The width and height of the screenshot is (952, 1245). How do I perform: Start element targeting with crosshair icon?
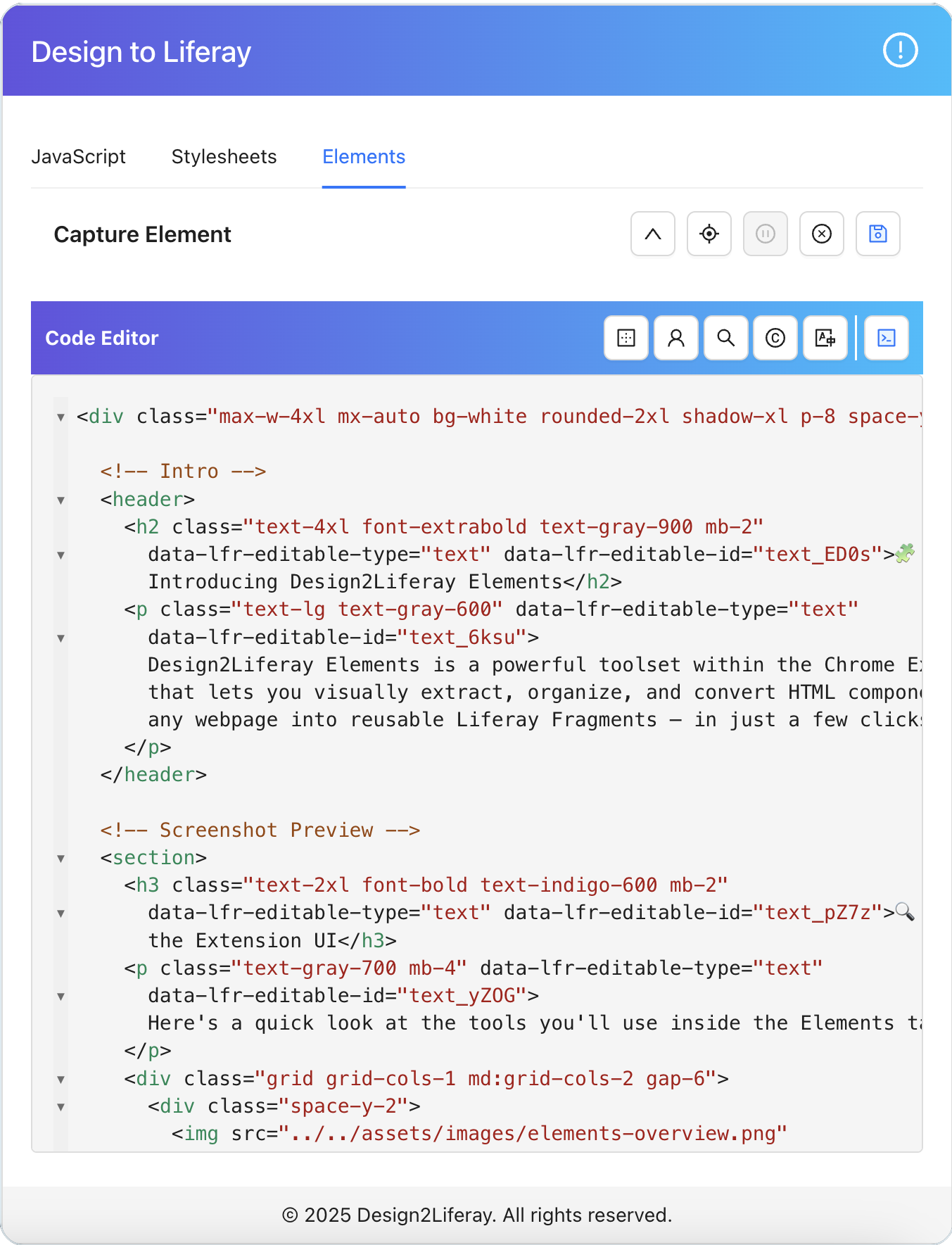pyautogui.click(x=709, y=234)
